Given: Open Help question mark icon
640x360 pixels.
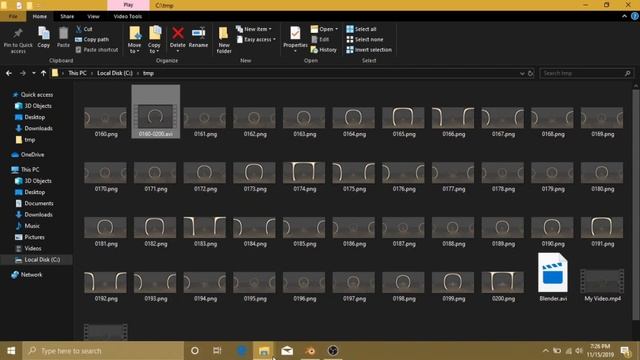Looking at the screenshot, I should point(634,16).
